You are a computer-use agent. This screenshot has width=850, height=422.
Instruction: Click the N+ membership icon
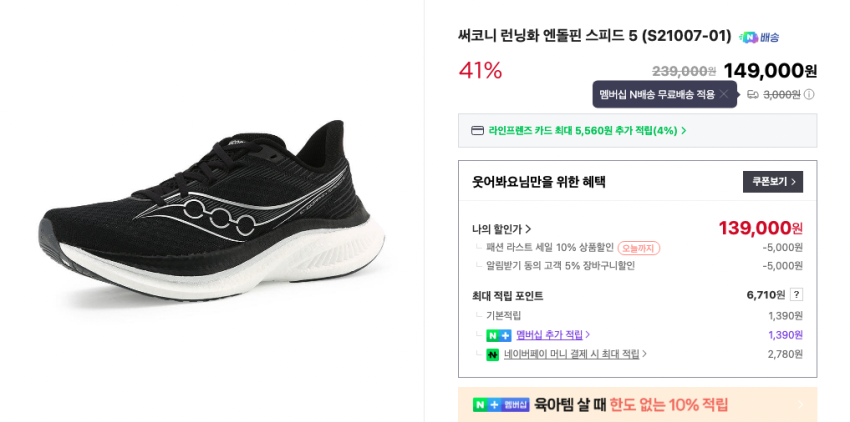[x=498, y=335]
